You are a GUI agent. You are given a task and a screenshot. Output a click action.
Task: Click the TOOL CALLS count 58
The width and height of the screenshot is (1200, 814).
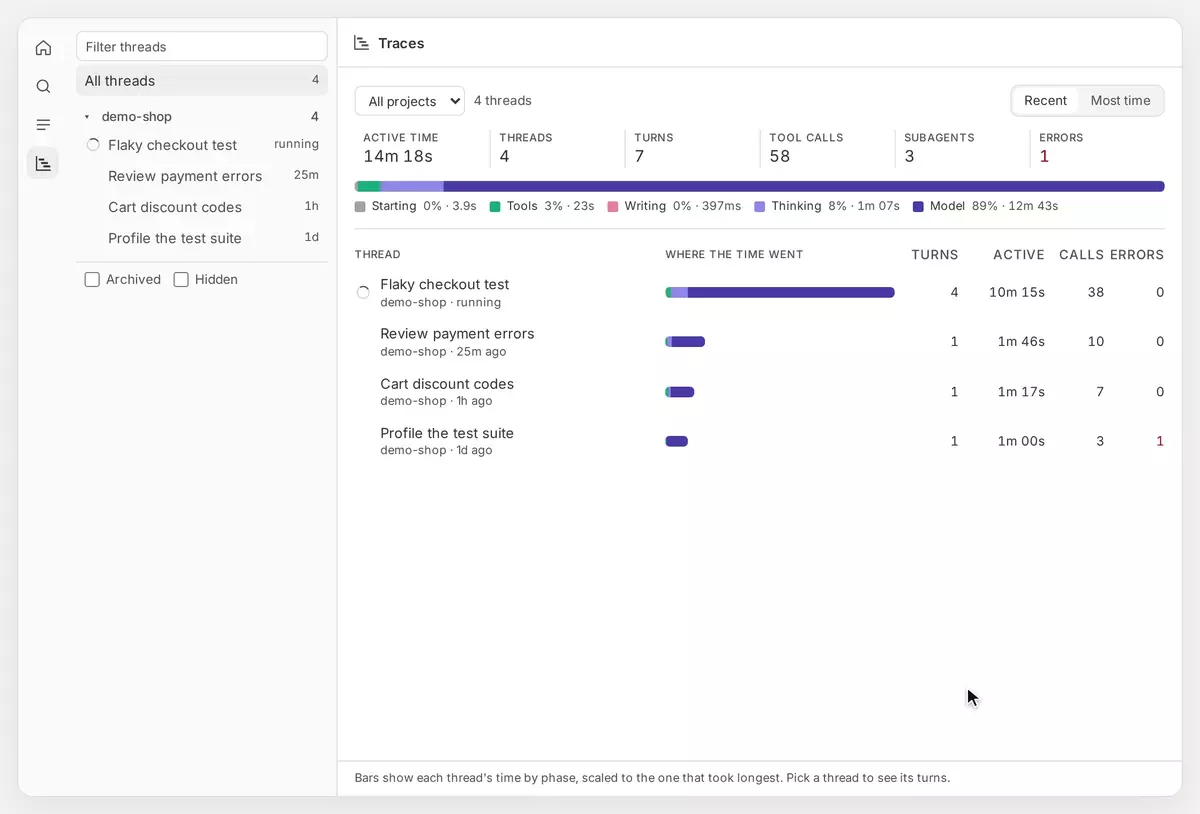(780, 156)
